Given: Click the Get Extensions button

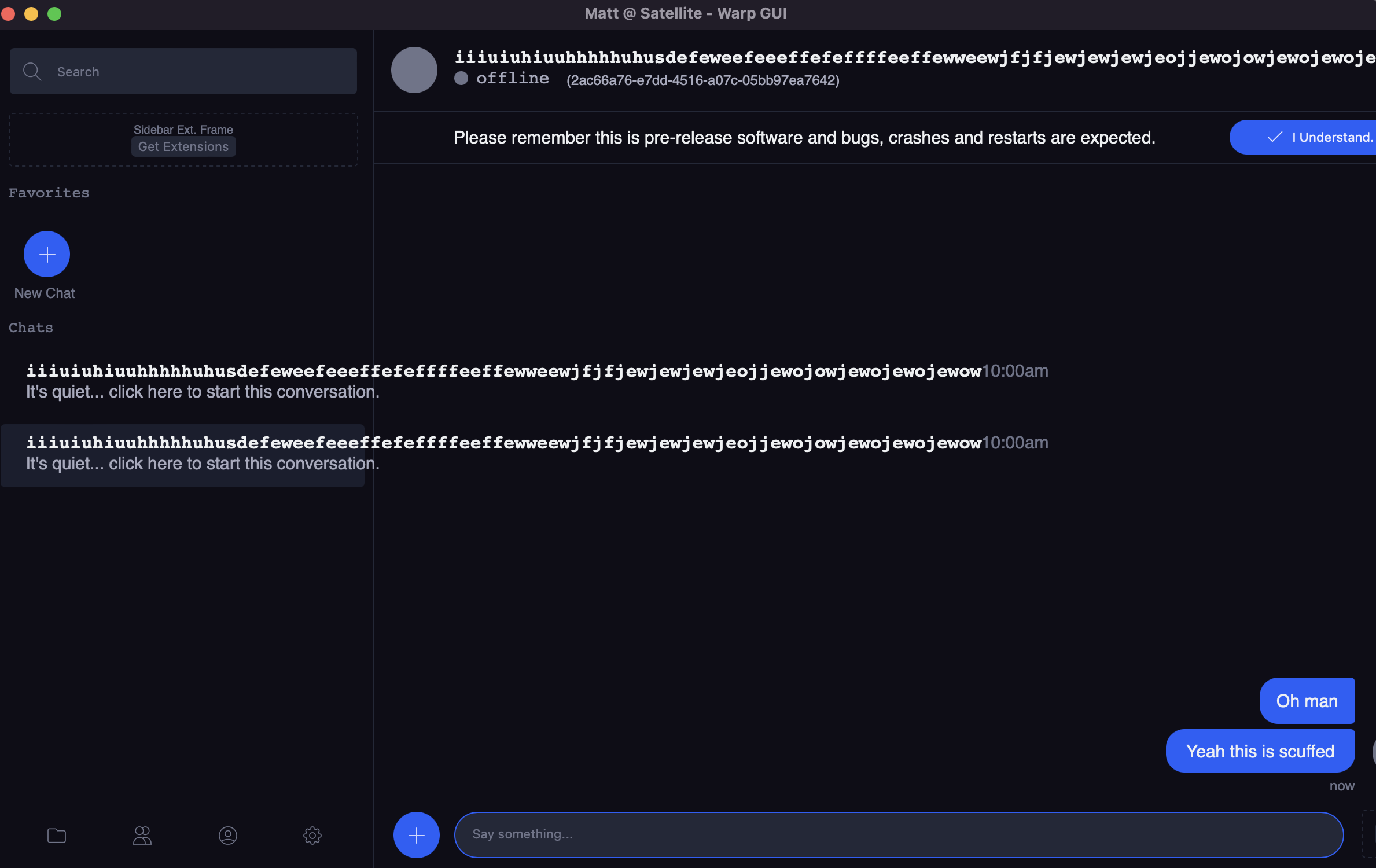Looking at the screenshot, I should 183,146.
